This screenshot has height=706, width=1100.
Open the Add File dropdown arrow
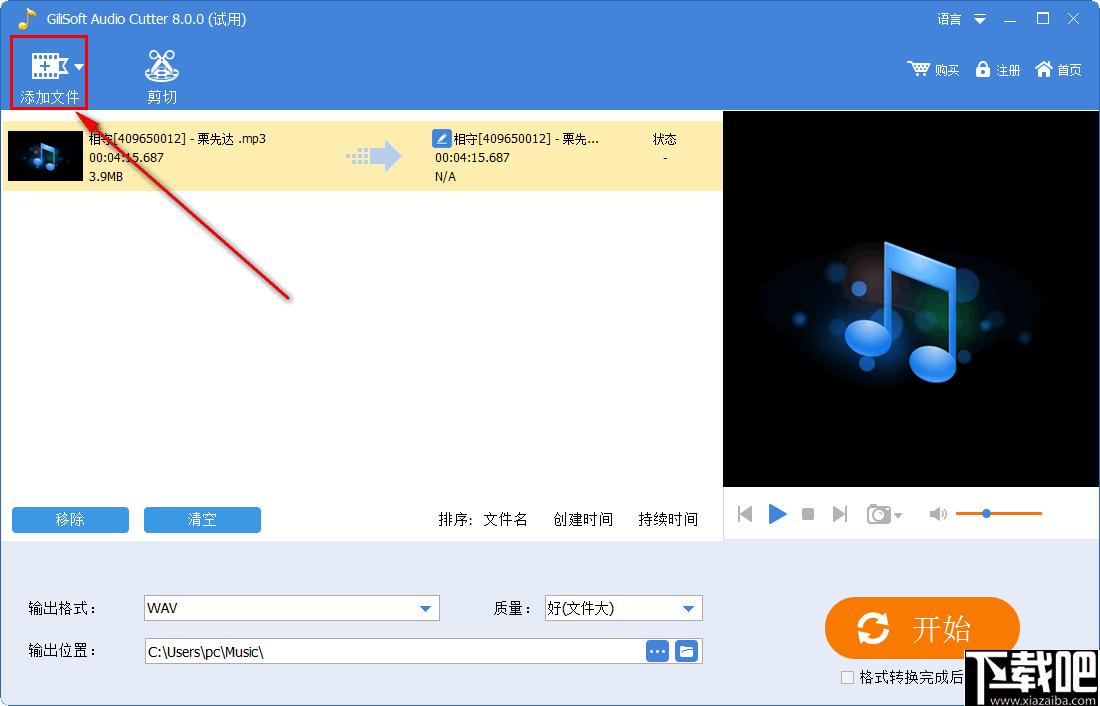coord(79,67)
